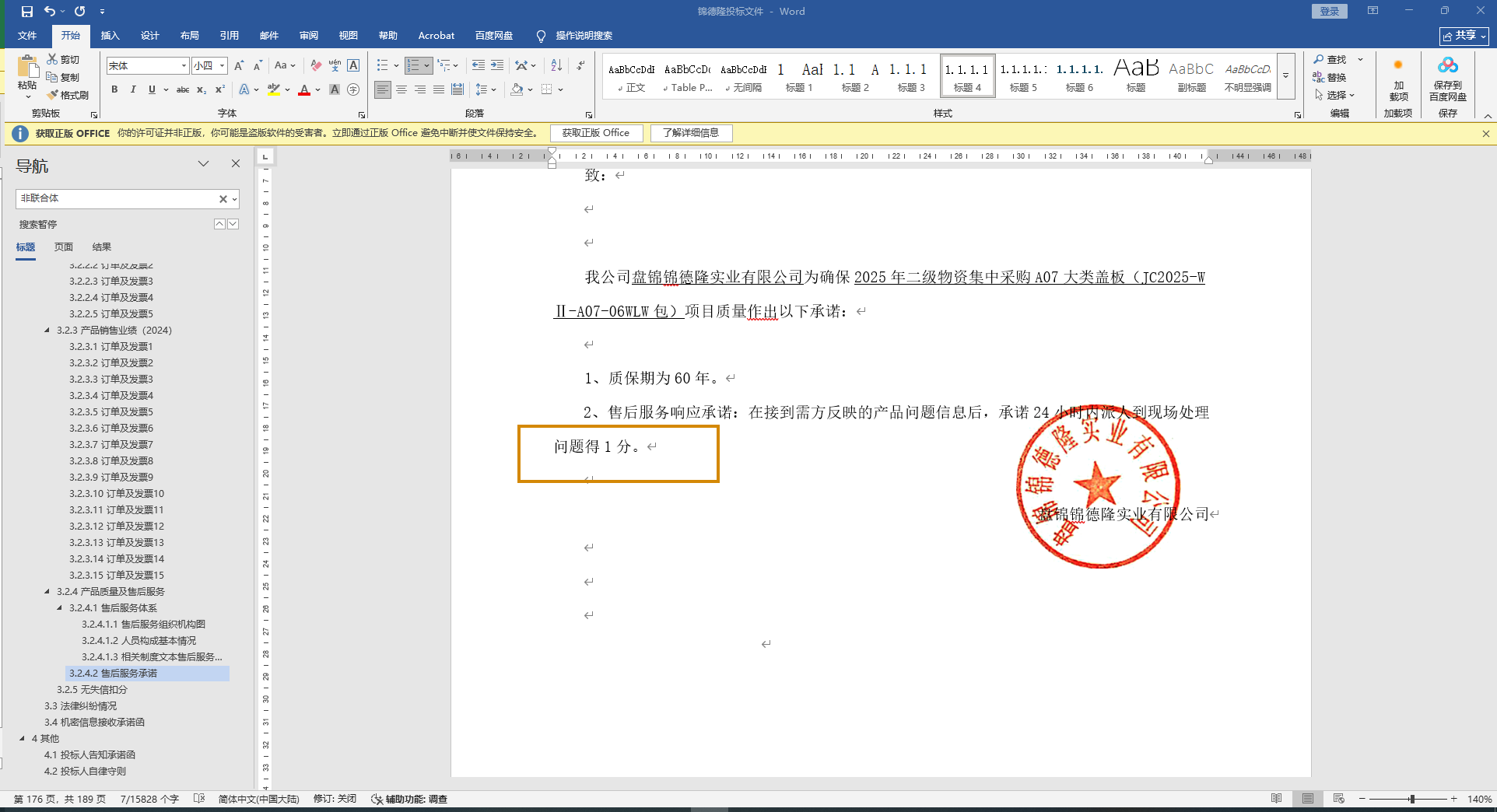Open the 设计 ribbon tab
Screen dimensions: 1497x812
[149, 36]
